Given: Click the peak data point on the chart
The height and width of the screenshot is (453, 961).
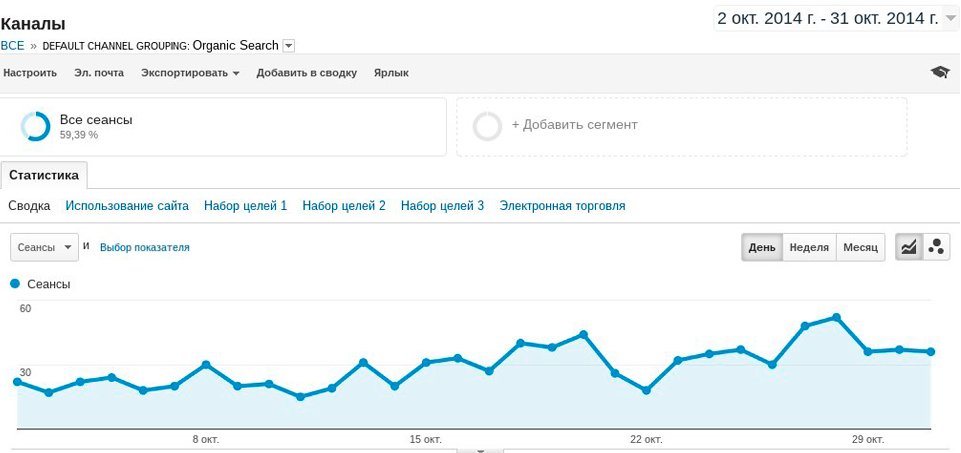Looking at the screenshot, I should pos(836,317).
